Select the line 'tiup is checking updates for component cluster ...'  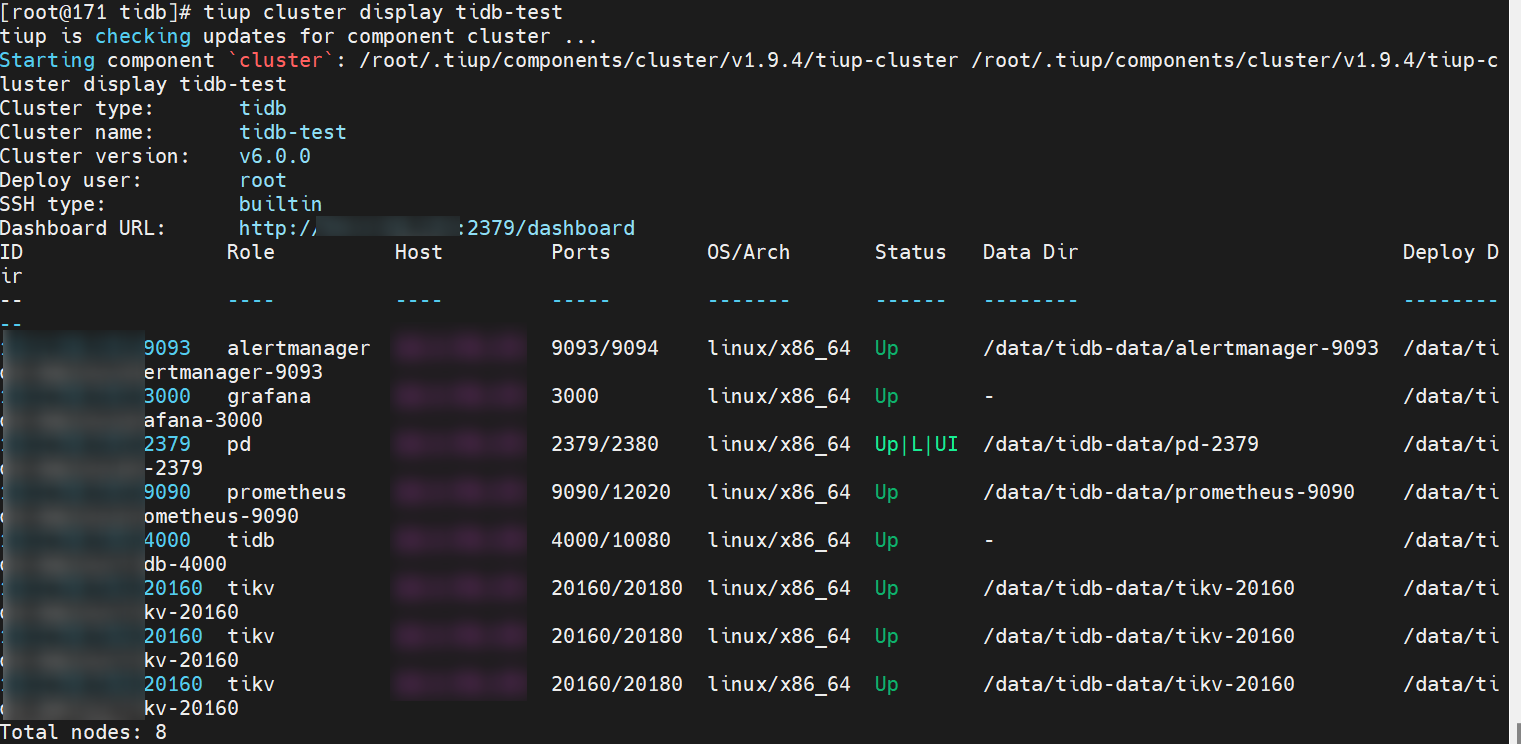pos(299,37)
